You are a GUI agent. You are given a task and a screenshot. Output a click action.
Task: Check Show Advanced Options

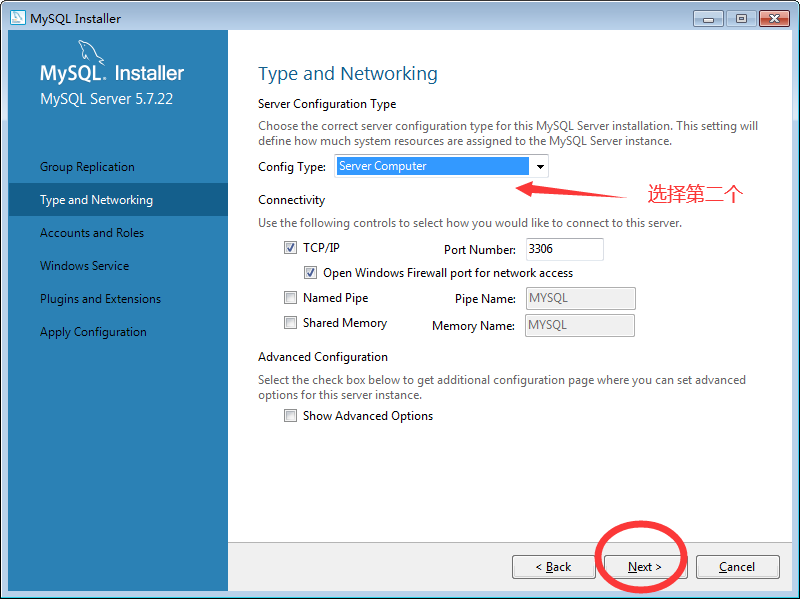290,416
